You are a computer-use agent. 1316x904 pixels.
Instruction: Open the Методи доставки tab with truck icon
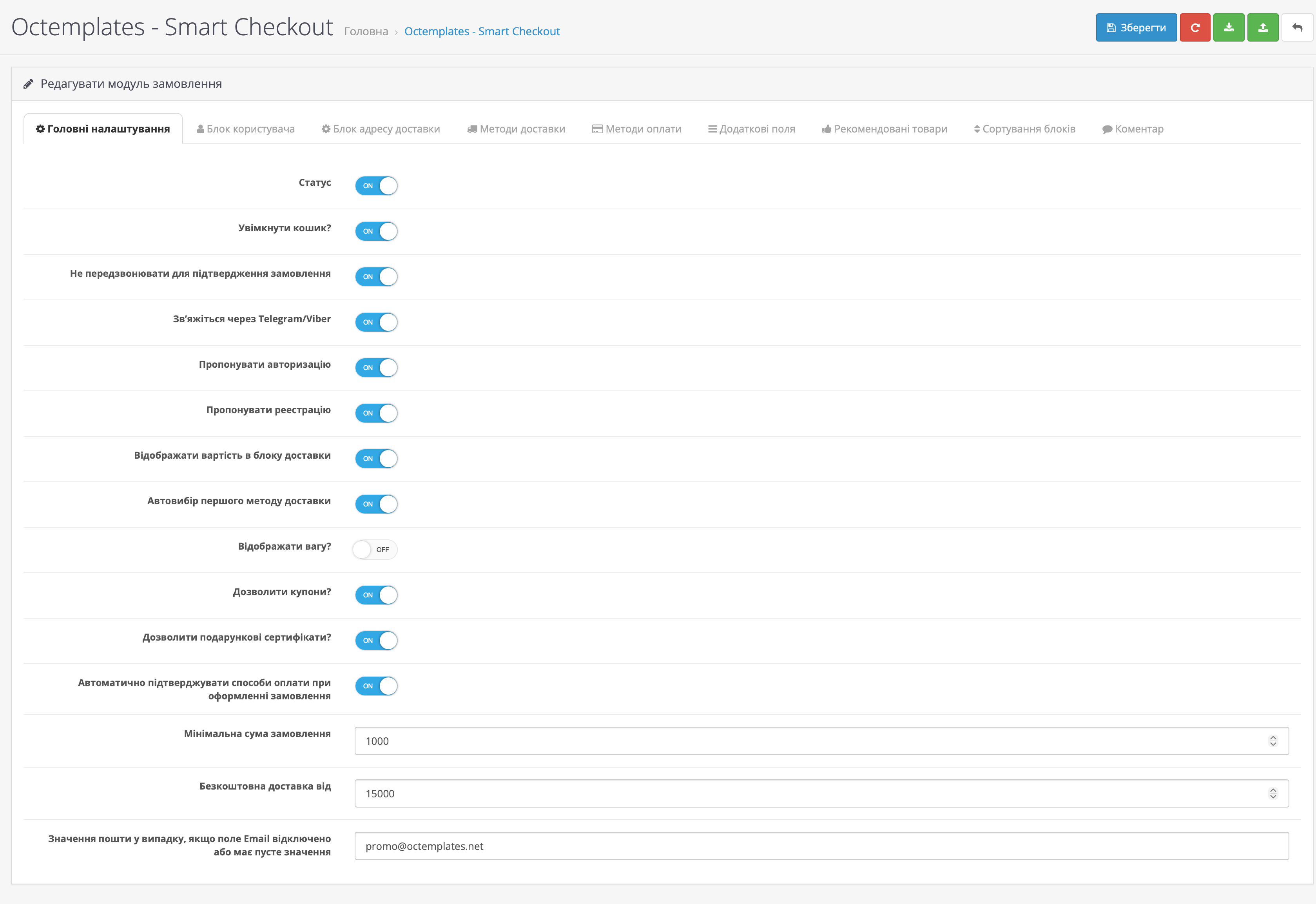[516, 129]
